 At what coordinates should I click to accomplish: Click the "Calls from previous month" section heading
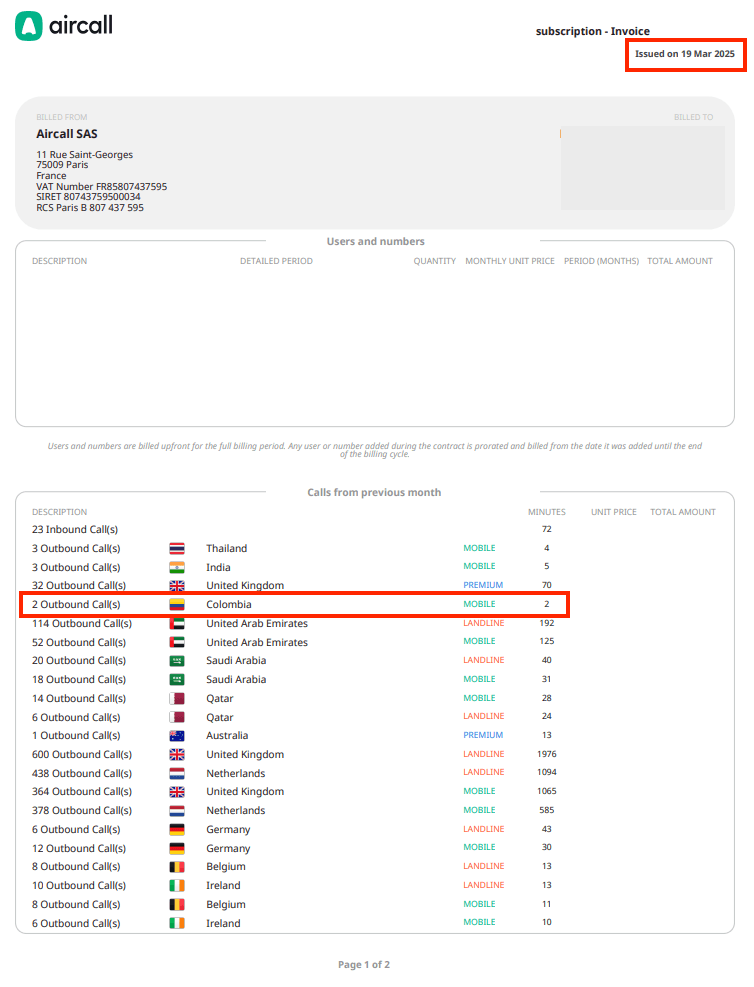coord(374,493)
